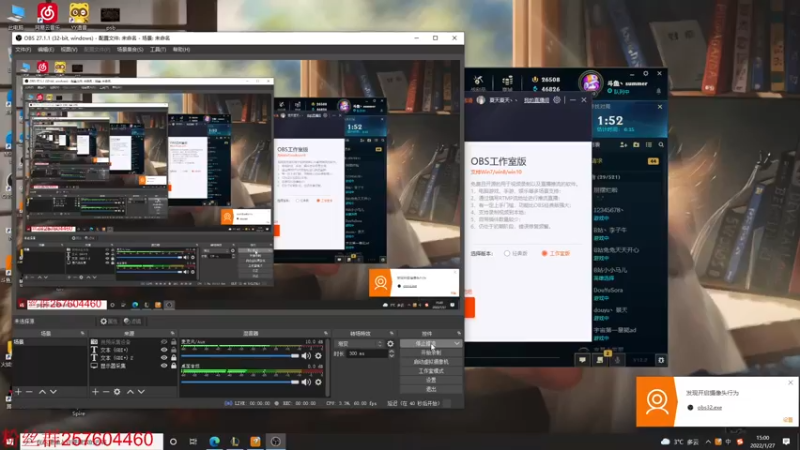Start the virtual camera in OBS

tap(431, 362)
